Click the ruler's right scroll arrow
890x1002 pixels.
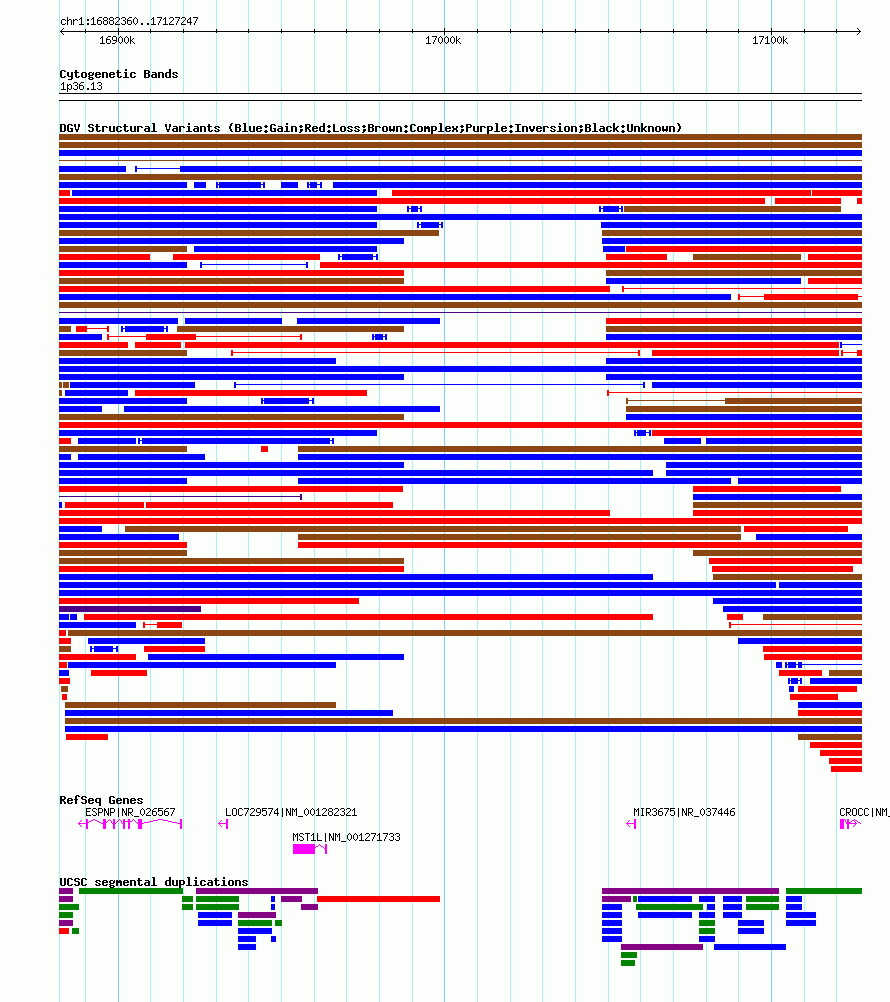859,31
